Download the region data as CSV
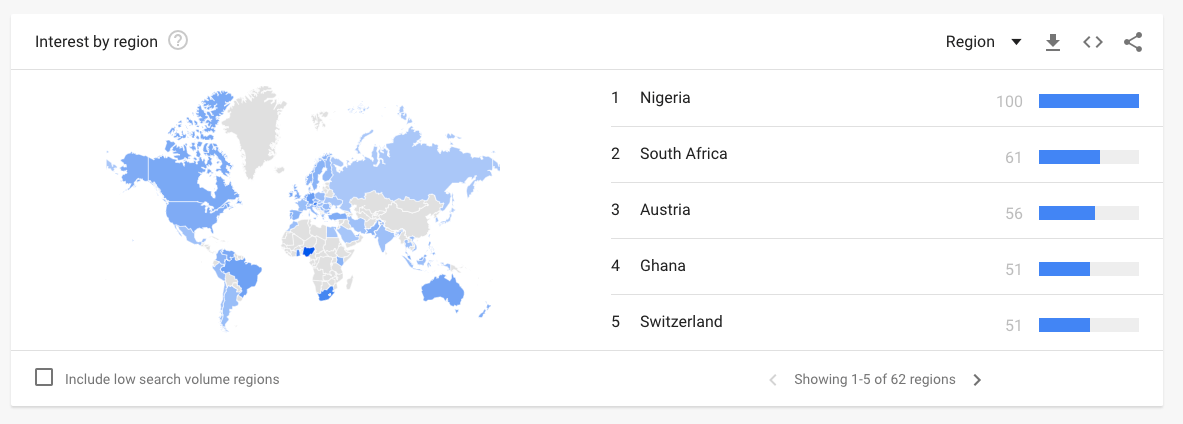The height and width of the screenshot is (424, 1183). (1052, 42)
